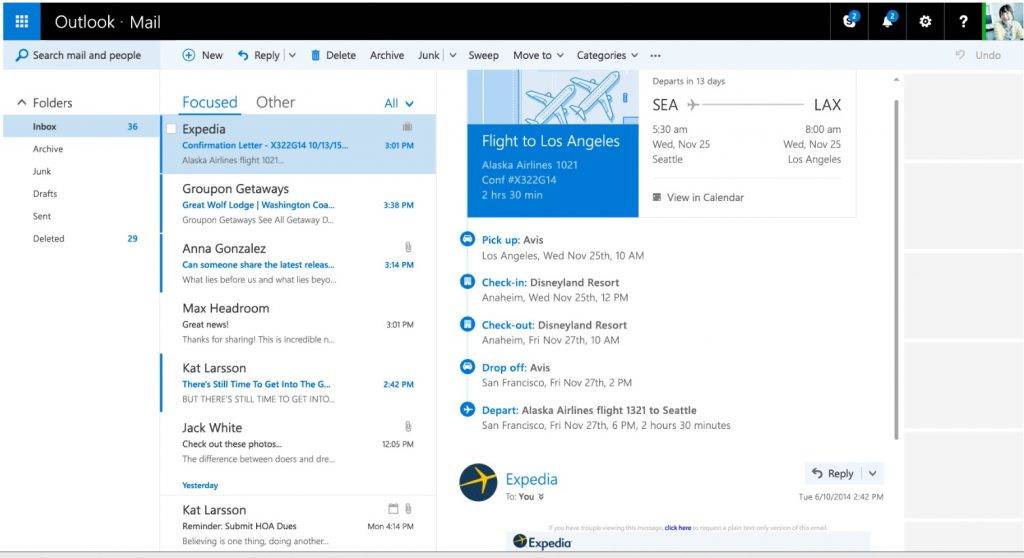Click the Outlook Mail title
Viewport: 1024px width, 558px height.
107,22
